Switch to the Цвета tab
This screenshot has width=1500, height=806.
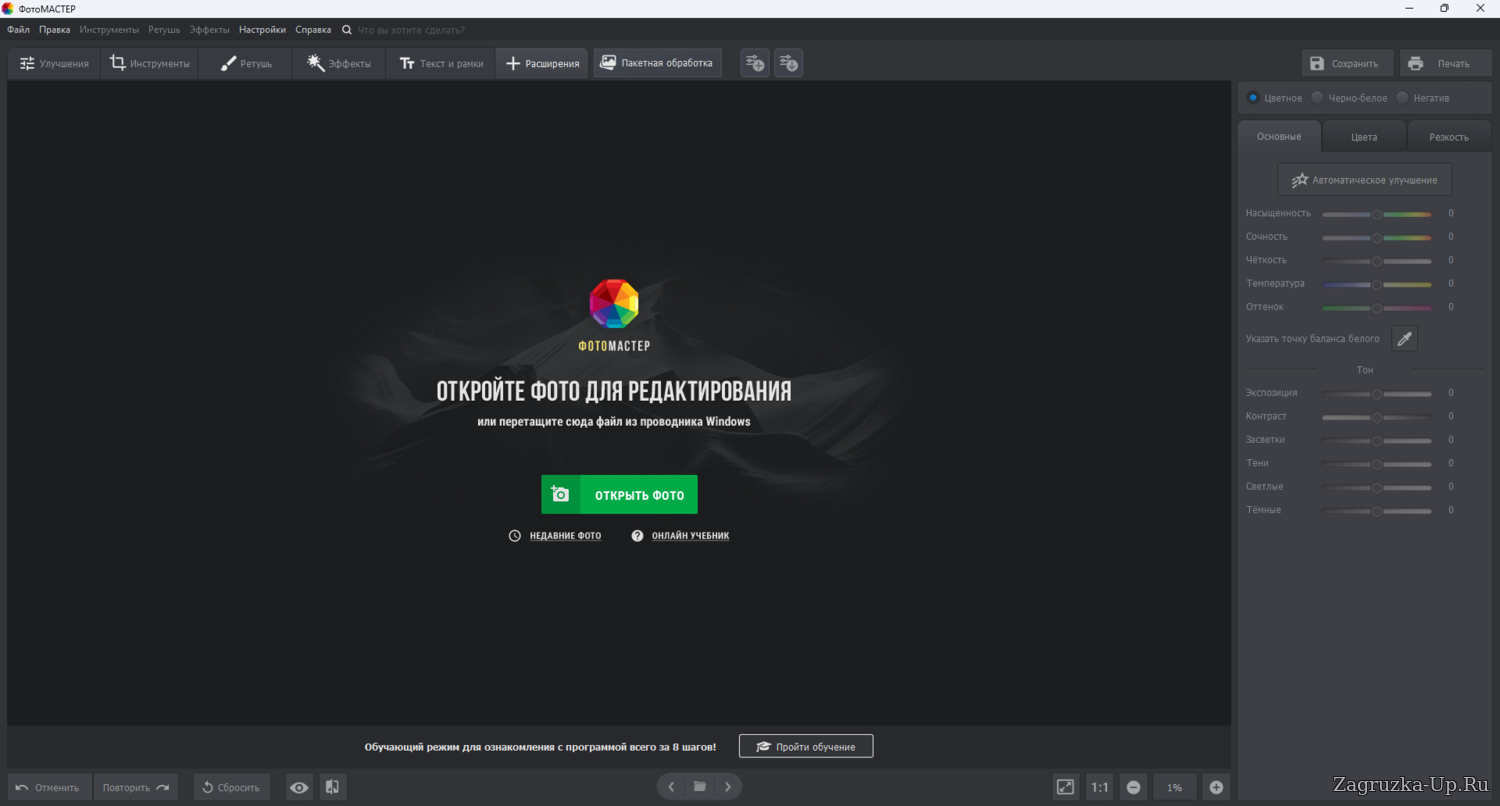click(x=1363, y=137)
